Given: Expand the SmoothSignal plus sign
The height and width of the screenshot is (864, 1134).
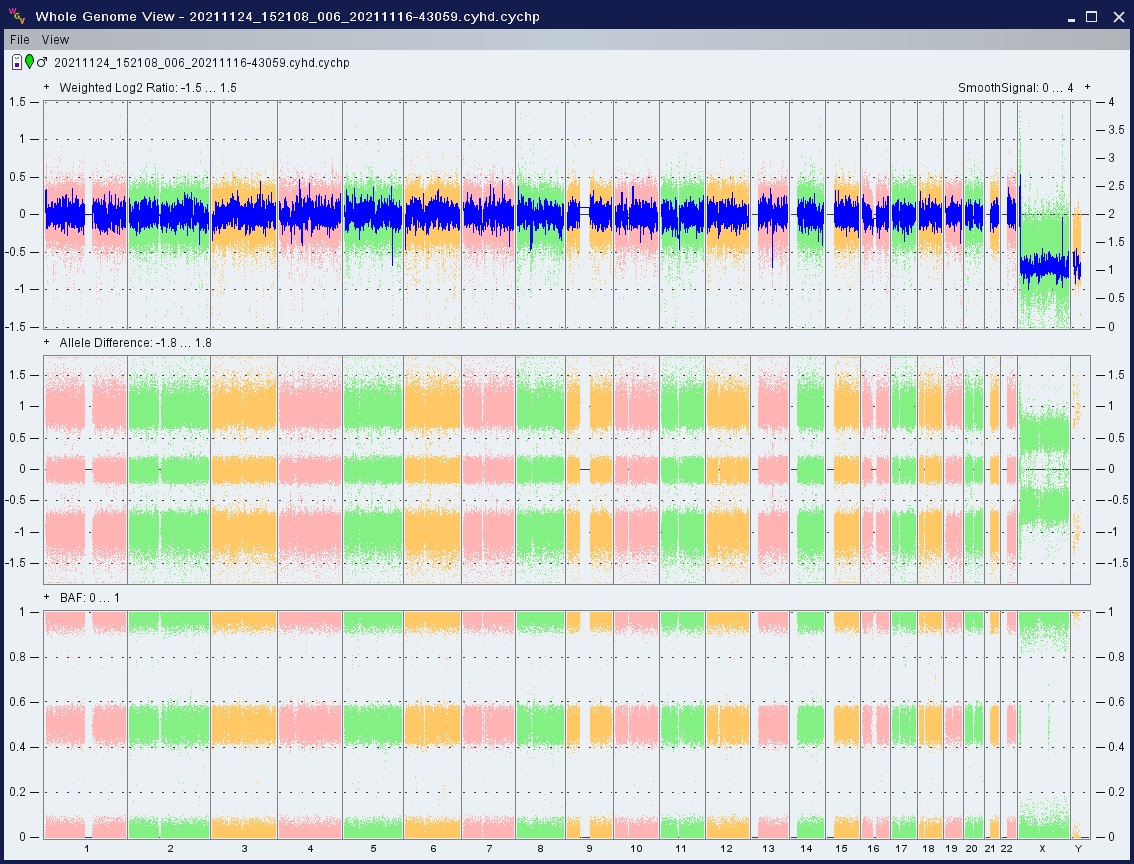Looking at the screenshot, I should [x=1087, y=88].
